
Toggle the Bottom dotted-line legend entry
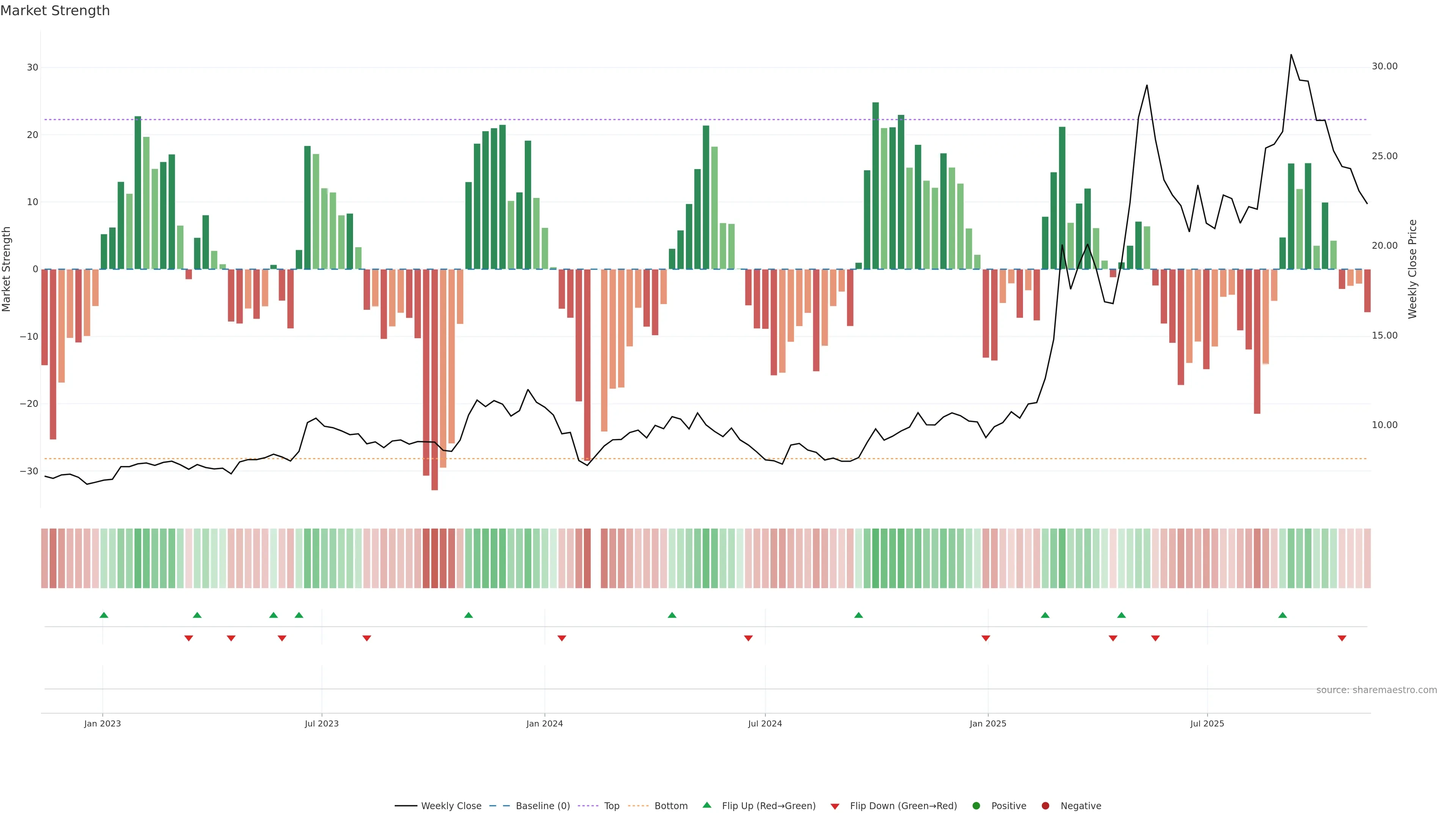click(x=670, y=806)
